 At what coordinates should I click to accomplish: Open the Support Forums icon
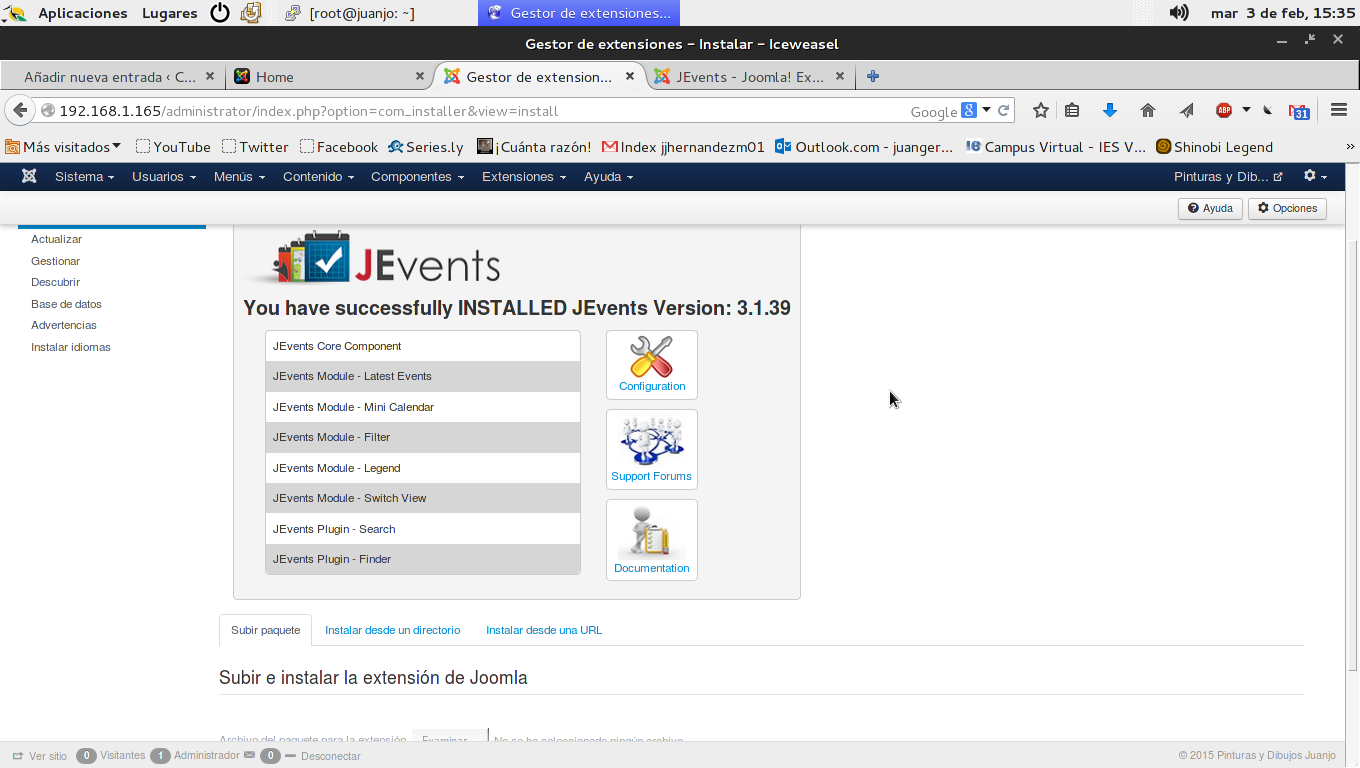click(x=651, y=441)
